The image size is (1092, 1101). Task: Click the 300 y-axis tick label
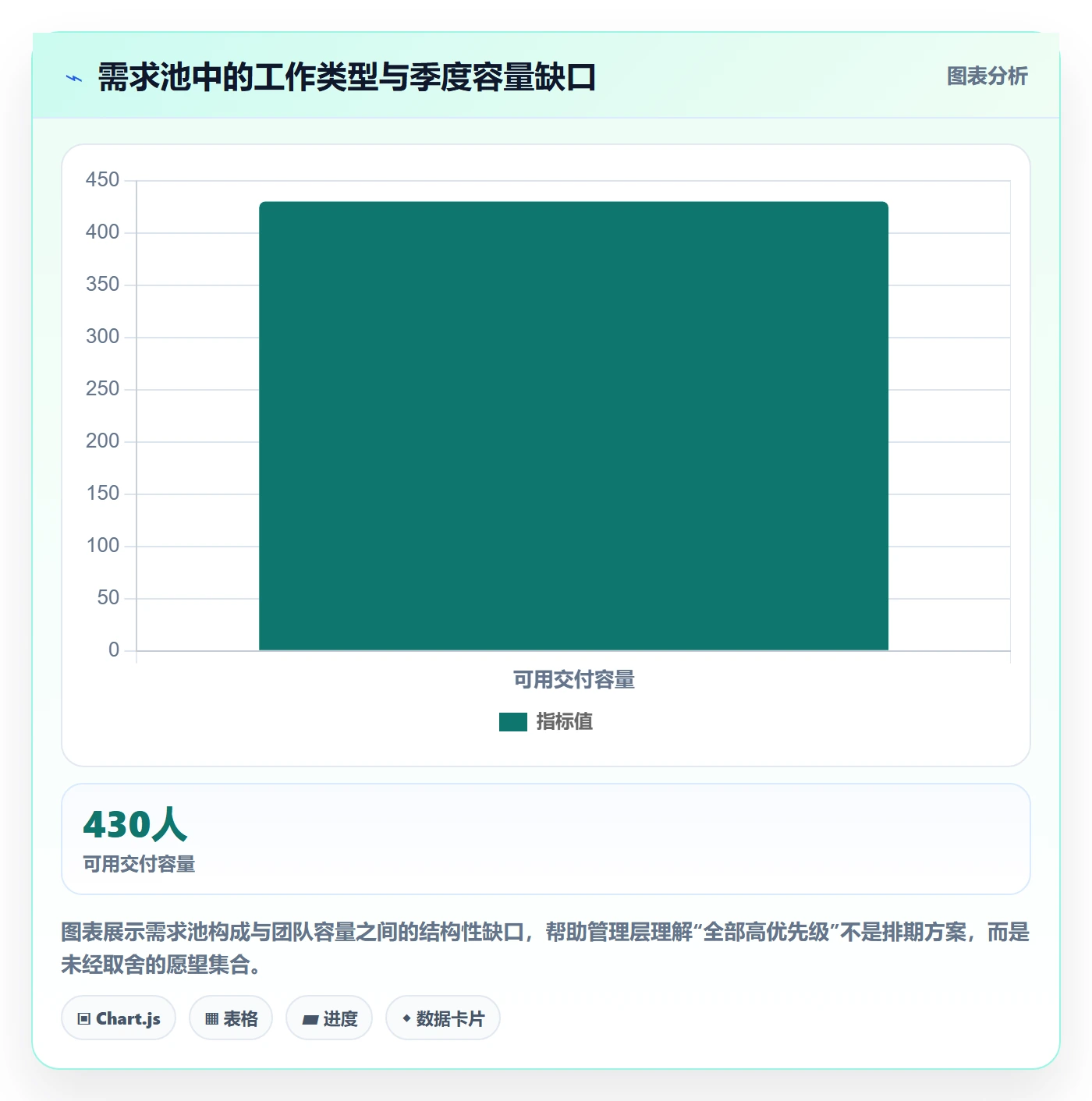pyautogui.click(x=103, y=337)
